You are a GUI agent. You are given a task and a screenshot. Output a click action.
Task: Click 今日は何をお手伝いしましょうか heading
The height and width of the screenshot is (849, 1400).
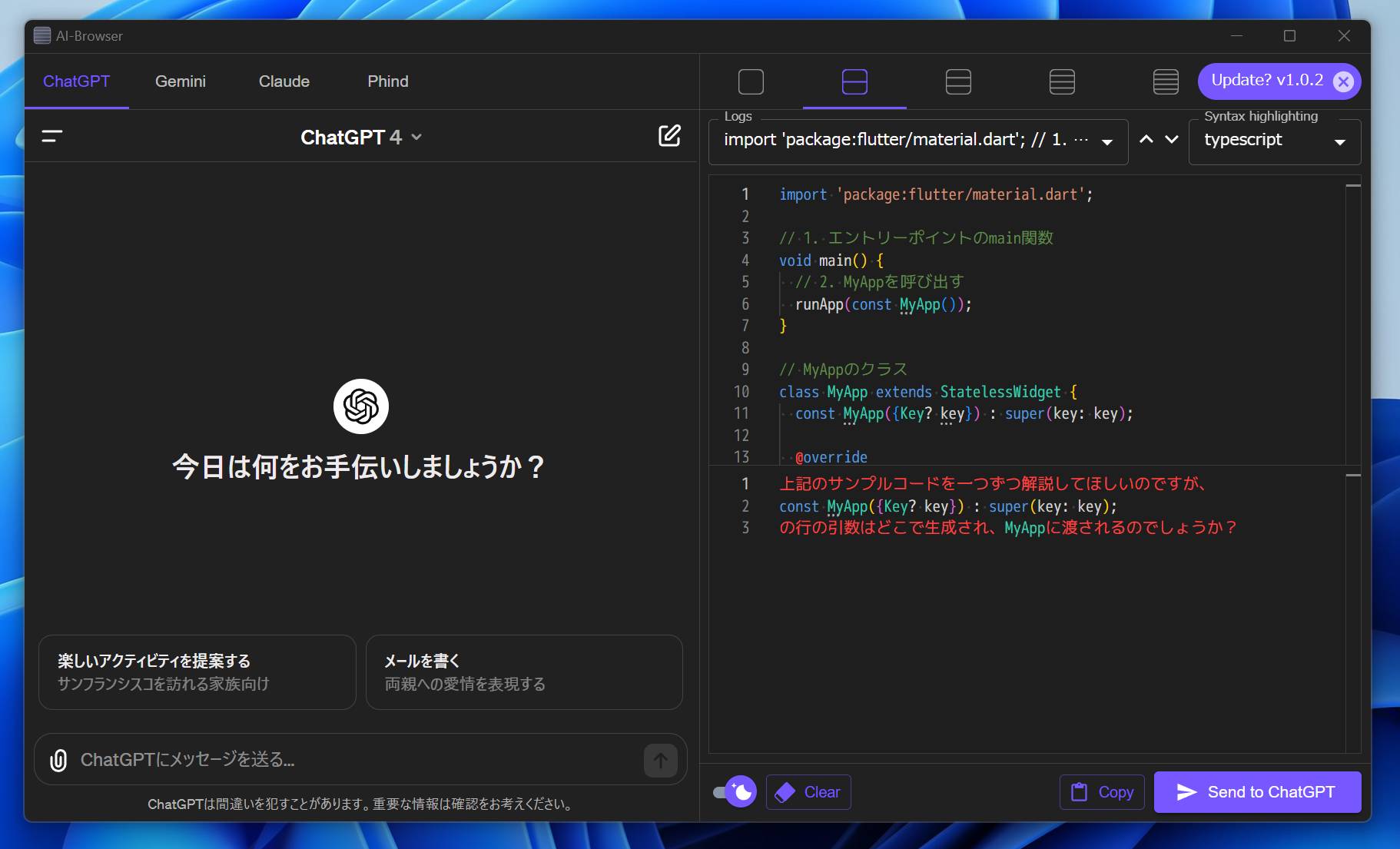point(360,466)
